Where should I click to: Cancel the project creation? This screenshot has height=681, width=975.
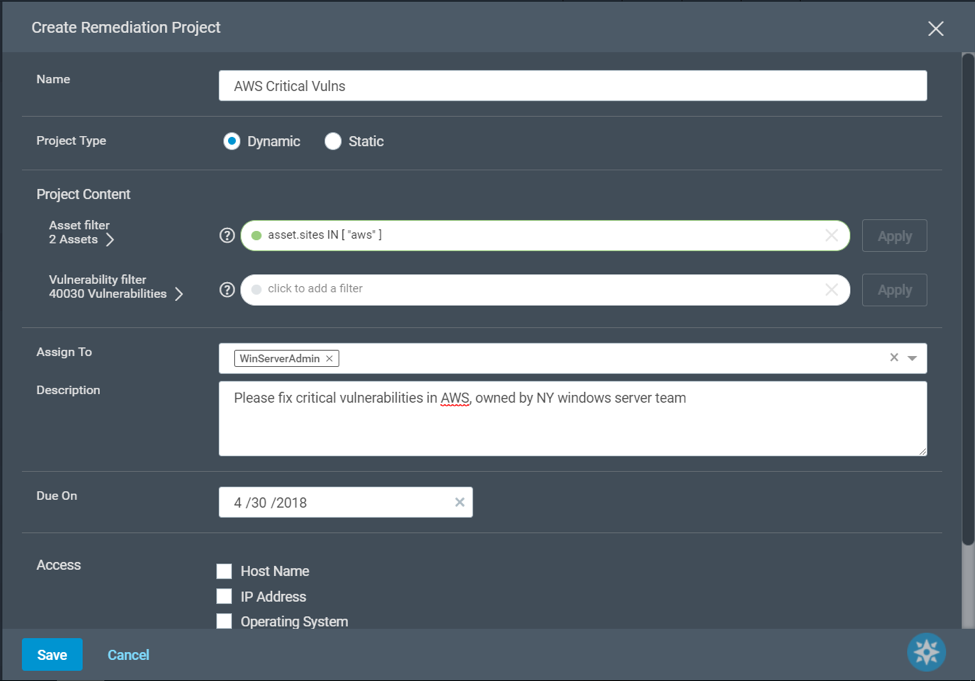pyautogui.click(x=128, y=654)
